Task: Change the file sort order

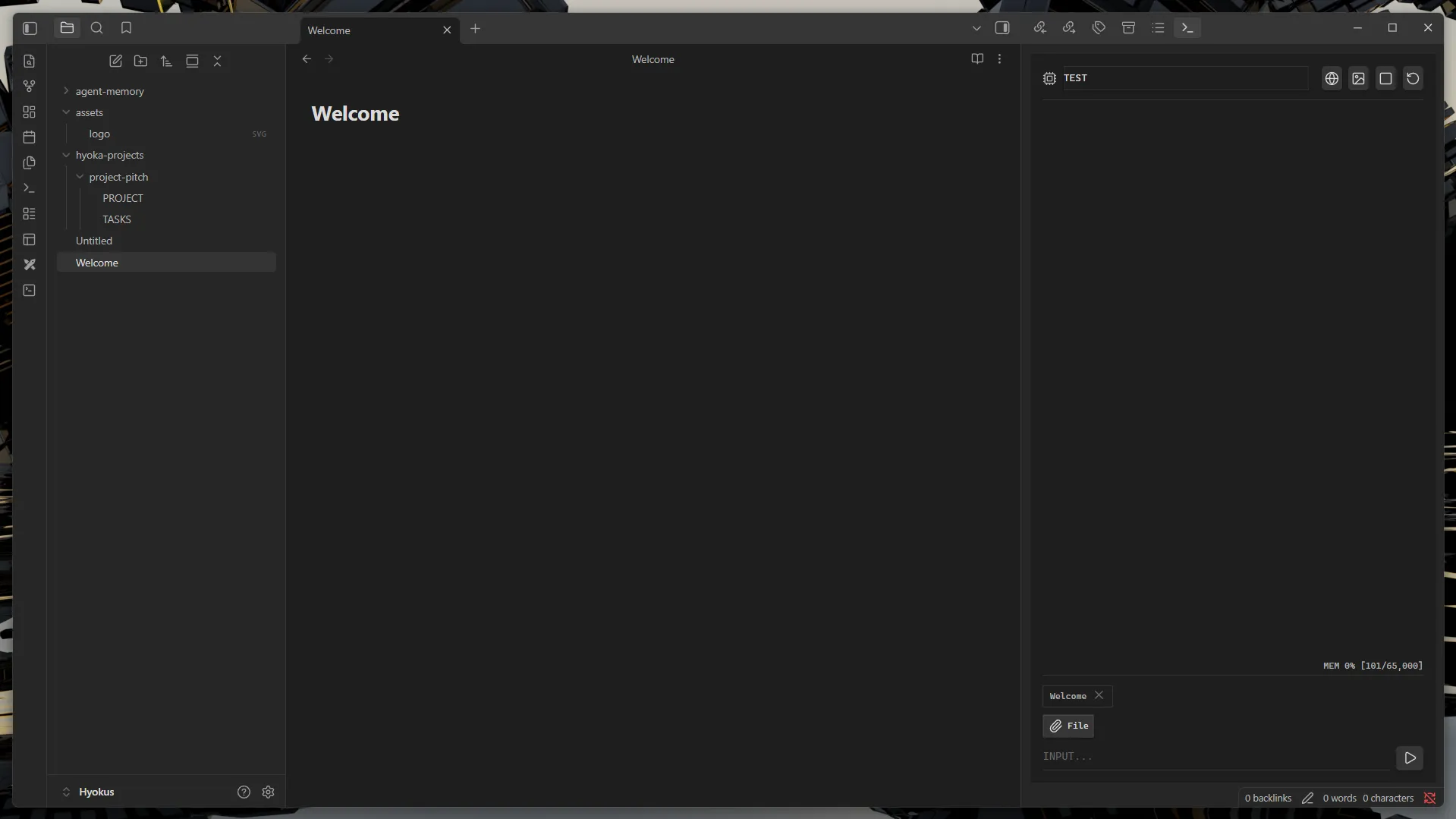Action: pos(166,61)
